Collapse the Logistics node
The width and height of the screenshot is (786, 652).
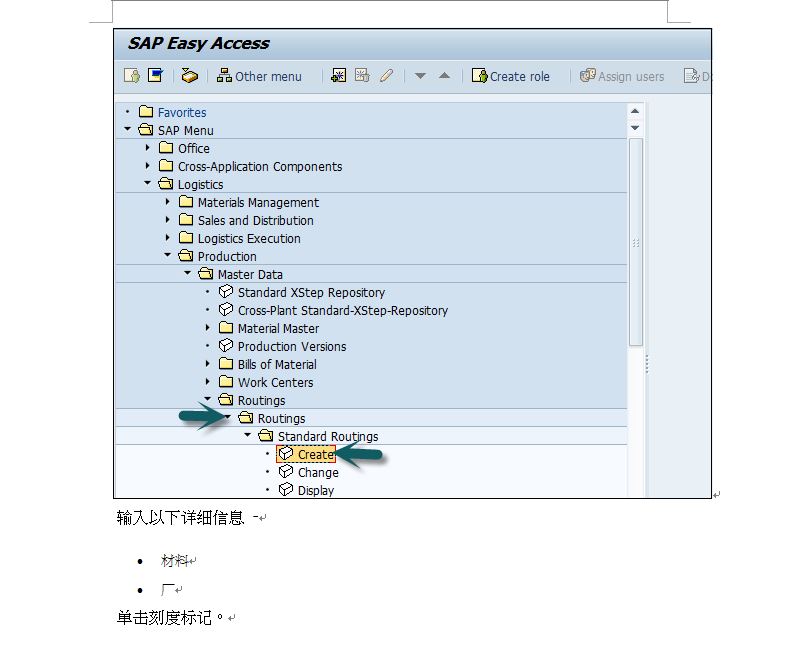147,183
